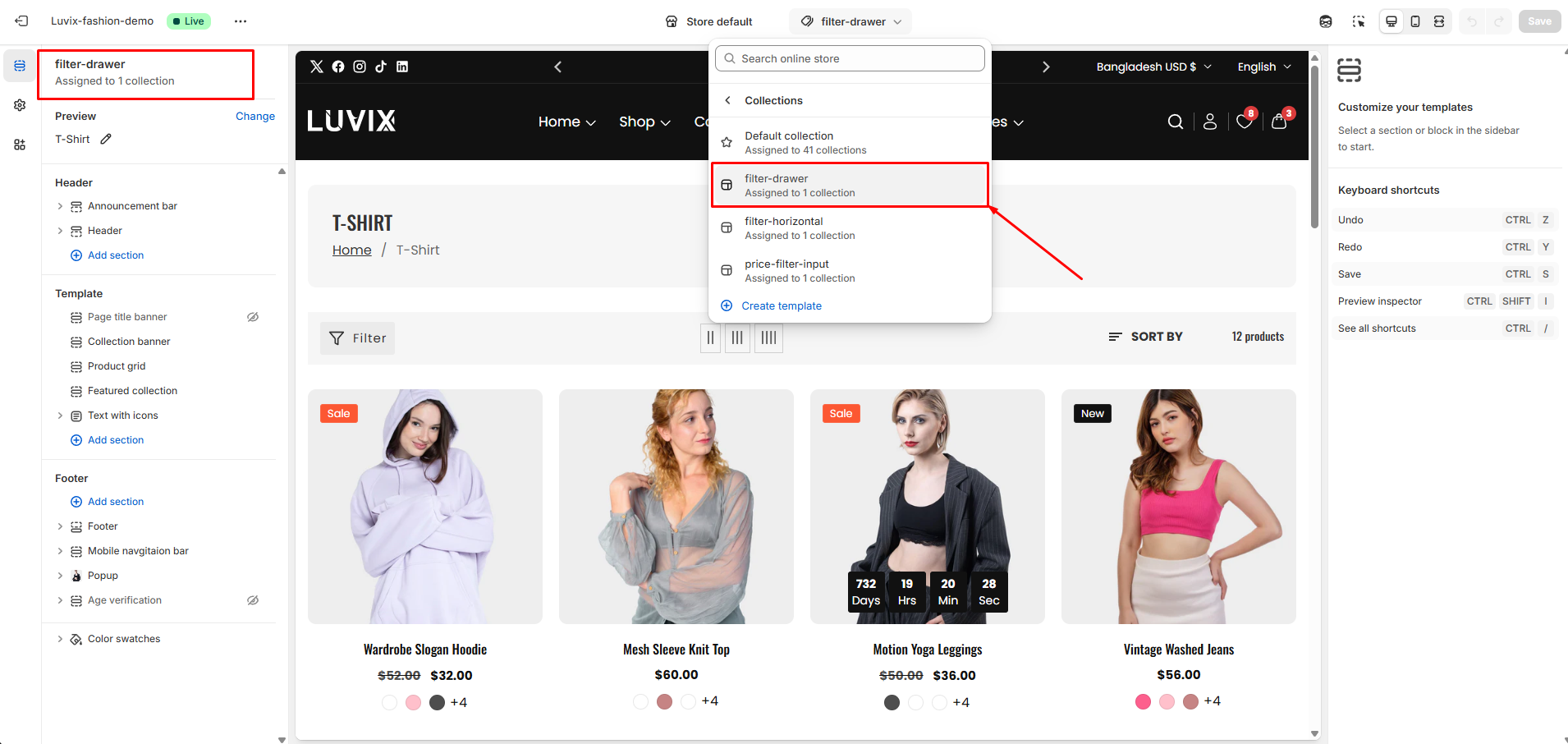
Task: Expand the Color swatches group
Action: click(60, 639)
